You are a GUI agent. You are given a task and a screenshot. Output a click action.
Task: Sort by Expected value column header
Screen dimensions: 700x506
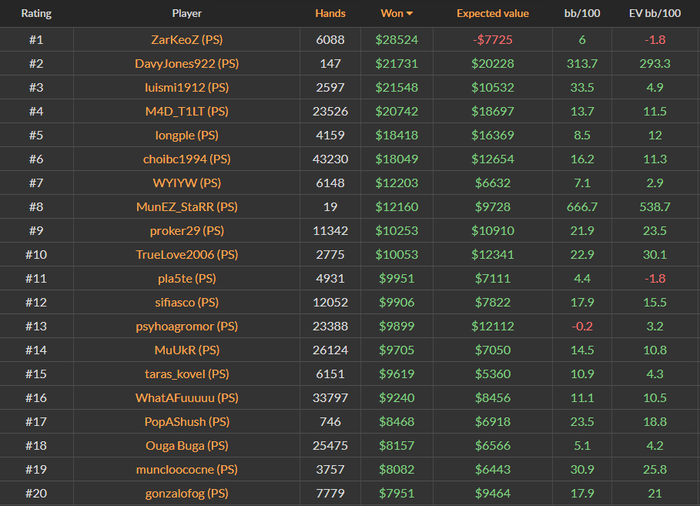click(x=491, y=15)
